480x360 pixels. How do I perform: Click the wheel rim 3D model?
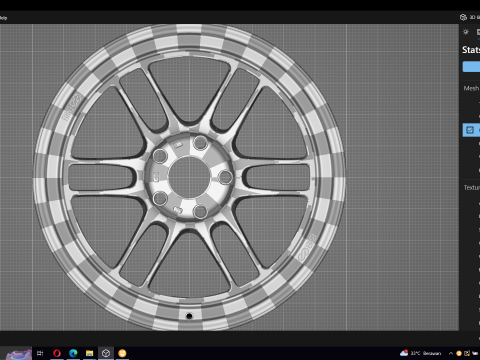(x=189, y=177)
